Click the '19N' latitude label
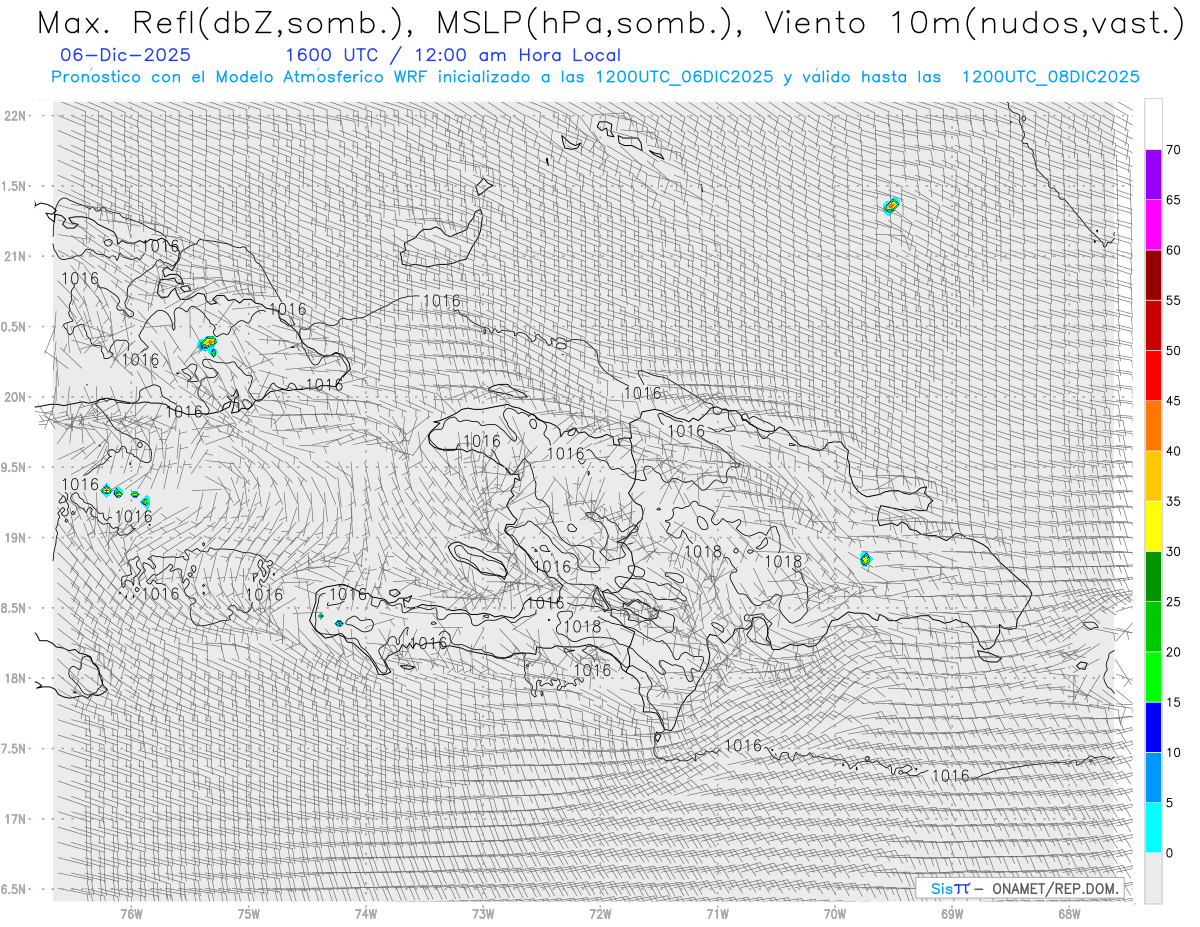Viewport: 1200px width, 927px height. (x=14, y=537)
